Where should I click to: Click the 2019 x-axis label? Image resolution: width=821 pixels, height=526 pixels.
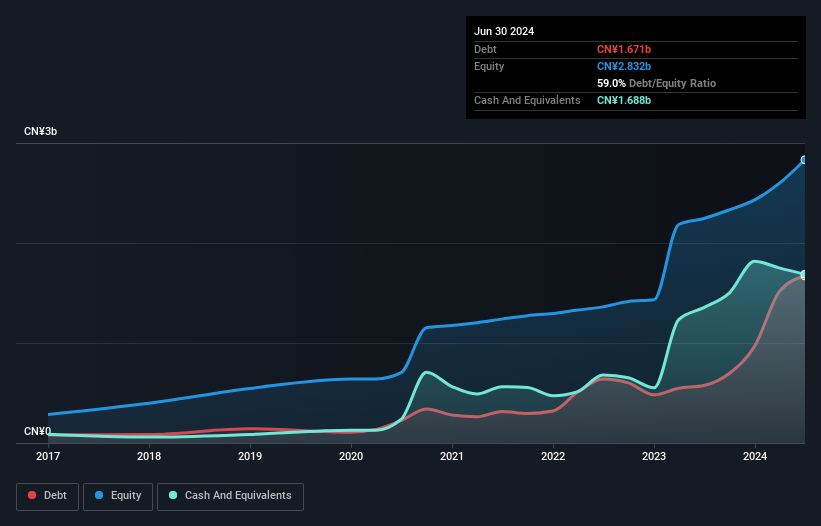[x=250, y=456]
